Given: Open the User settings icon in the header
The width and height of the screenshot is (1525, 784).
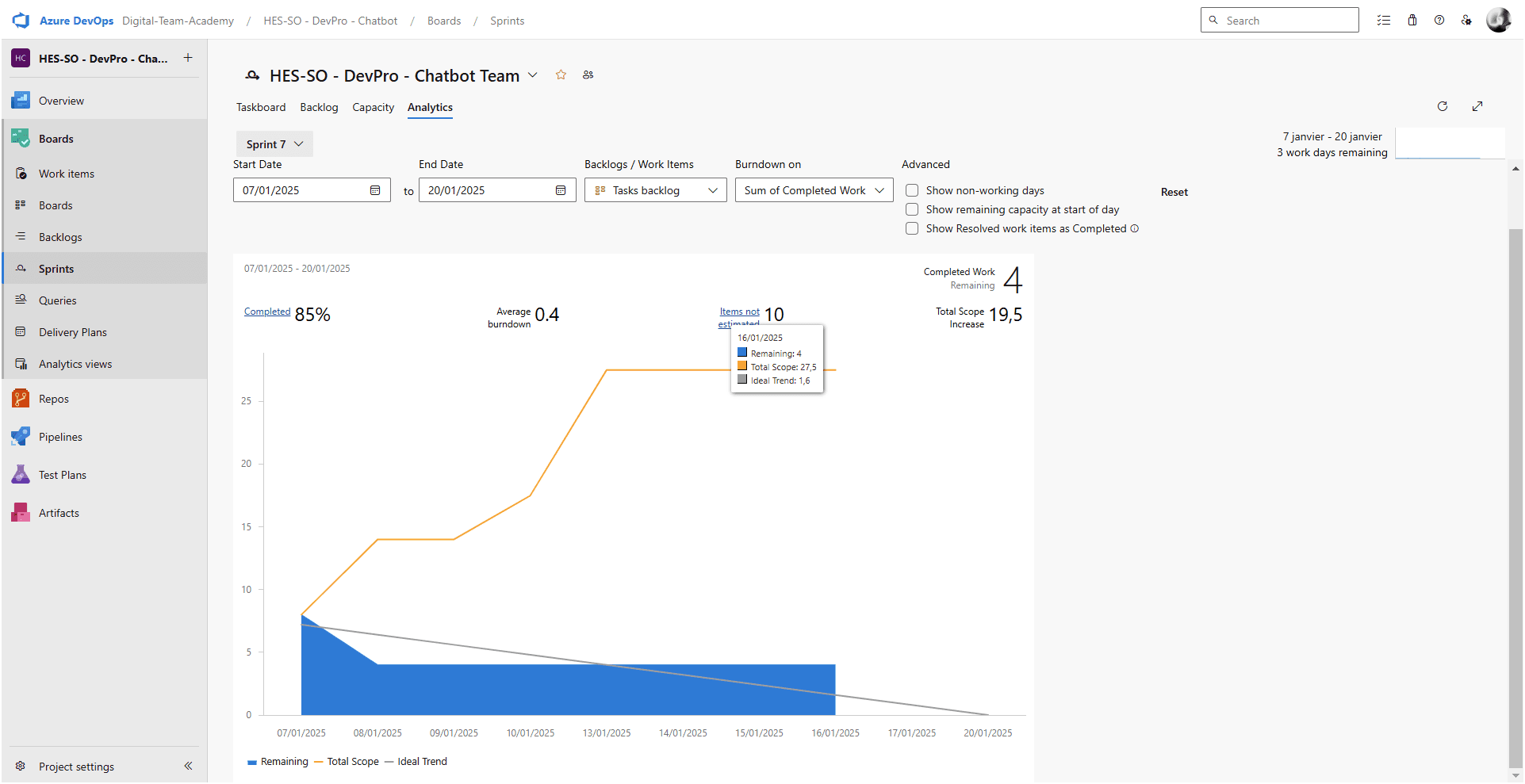Looking at the screenshot, I should pos(1466,21).
